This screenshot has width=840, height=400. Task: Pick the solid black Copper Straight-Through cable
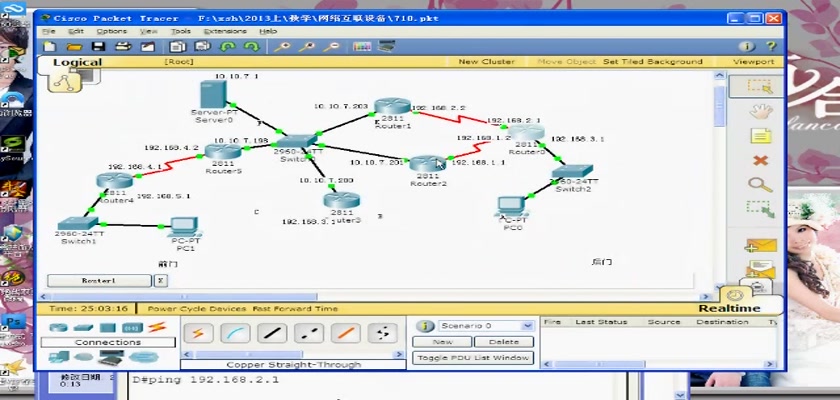272,333
